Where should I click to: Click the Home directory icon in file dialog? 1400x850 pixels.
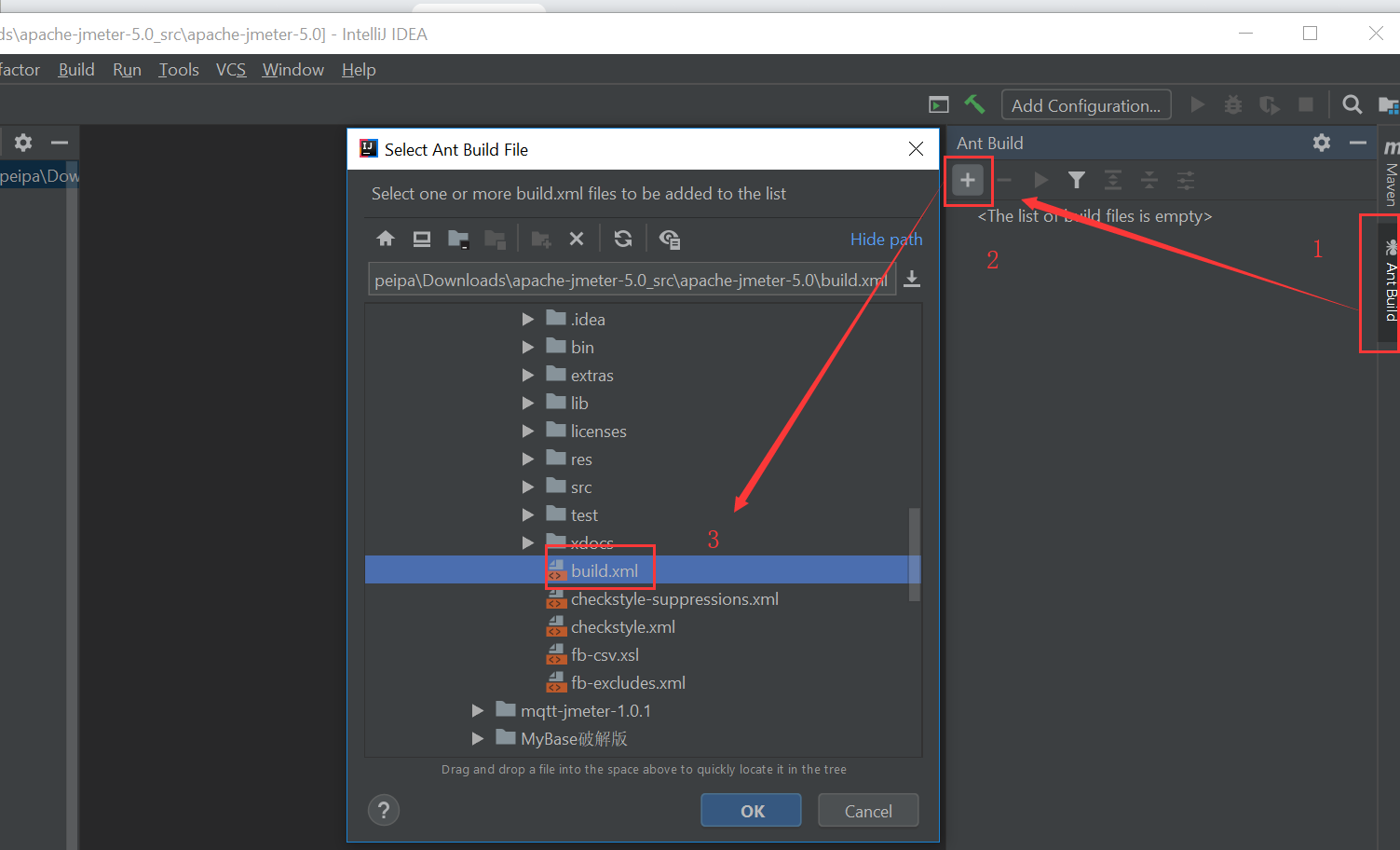tap(386, 239)
